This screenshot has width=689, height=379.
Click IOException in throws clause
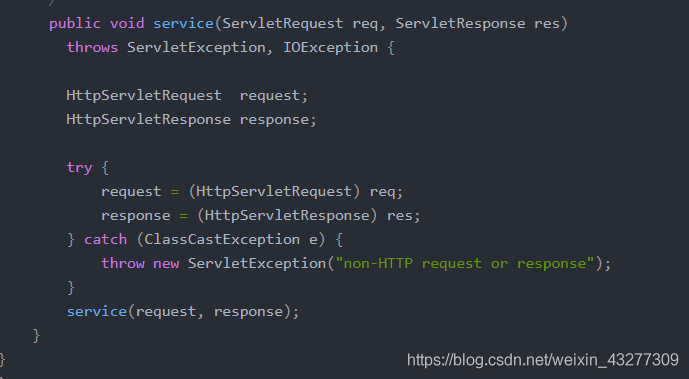click(330, 48)
